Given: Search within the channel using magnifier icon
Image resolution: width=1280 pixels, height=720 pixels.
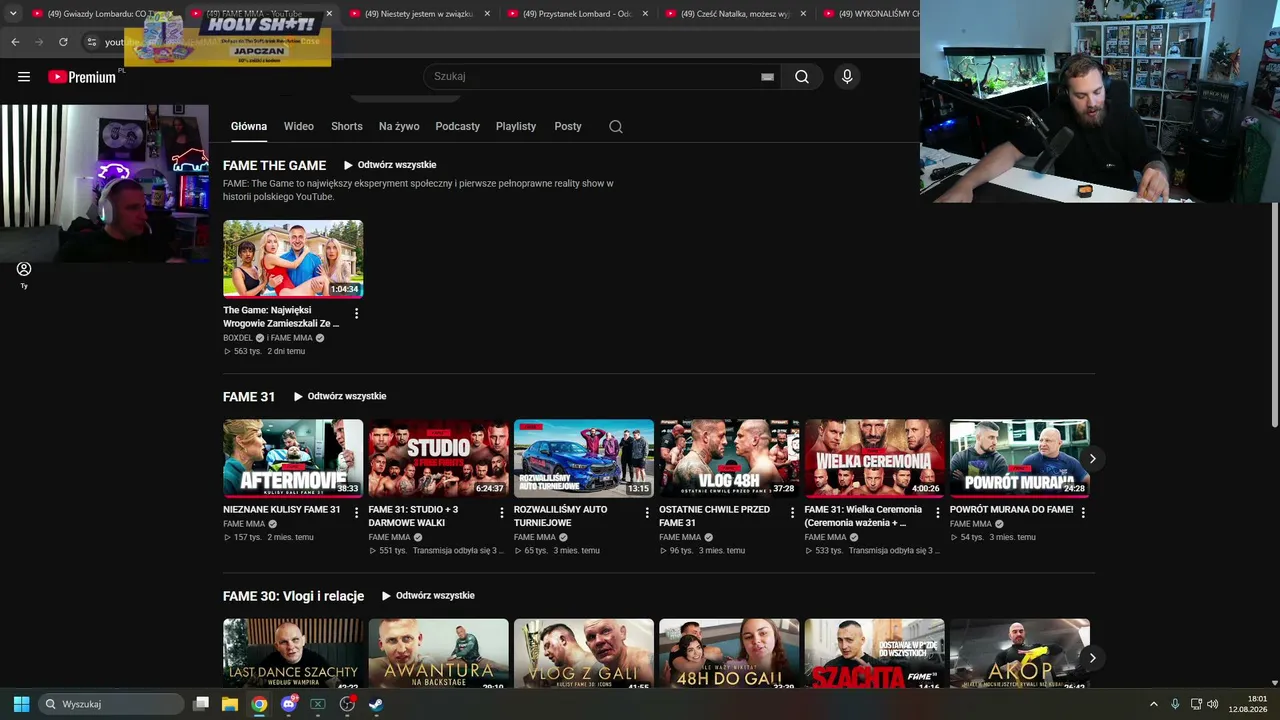Looking at the screenshot, I should (616, 127).
